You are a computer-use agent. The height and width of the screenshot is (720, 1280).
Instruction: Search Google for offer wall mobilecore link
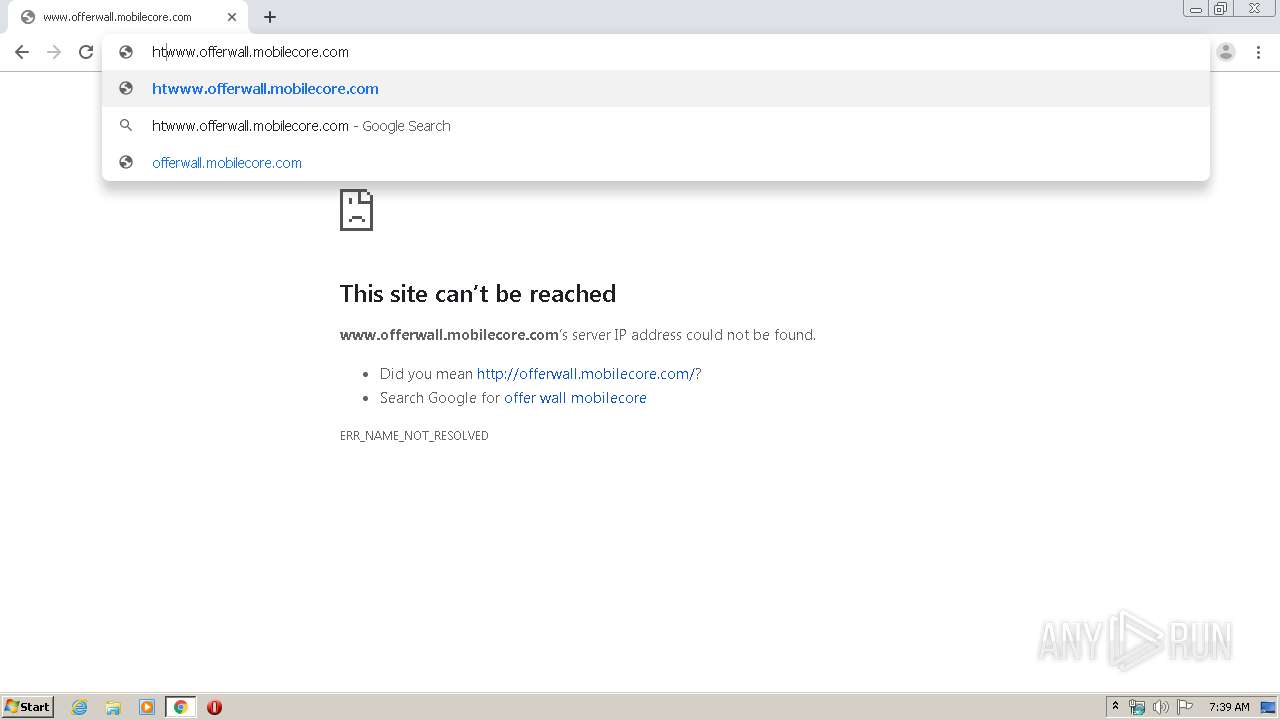[575, 397]
